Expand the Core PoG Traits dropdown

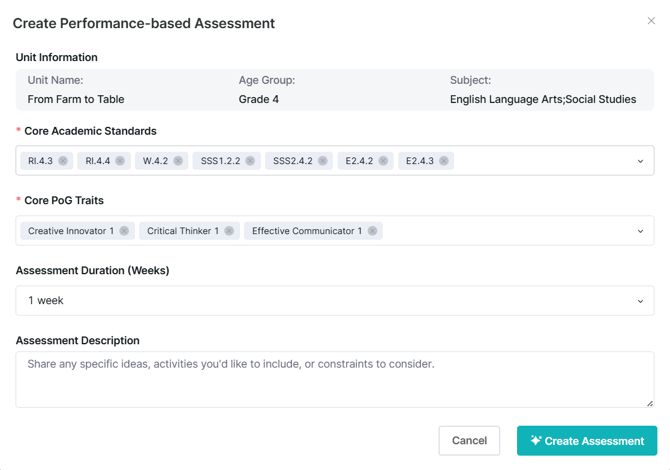point(640,231)
